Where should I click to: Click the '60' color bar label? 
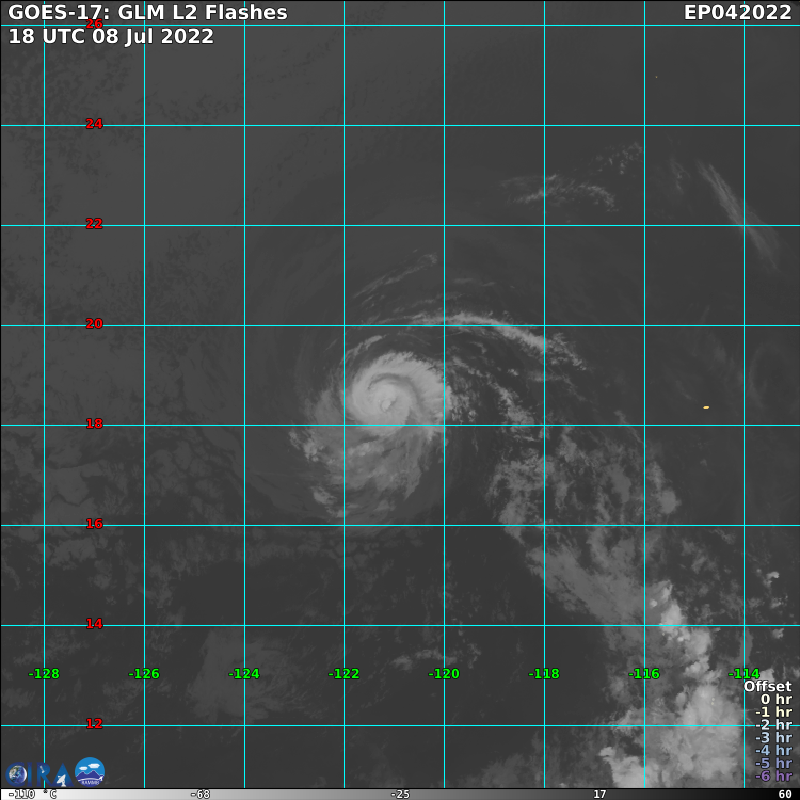pos(785,794)
